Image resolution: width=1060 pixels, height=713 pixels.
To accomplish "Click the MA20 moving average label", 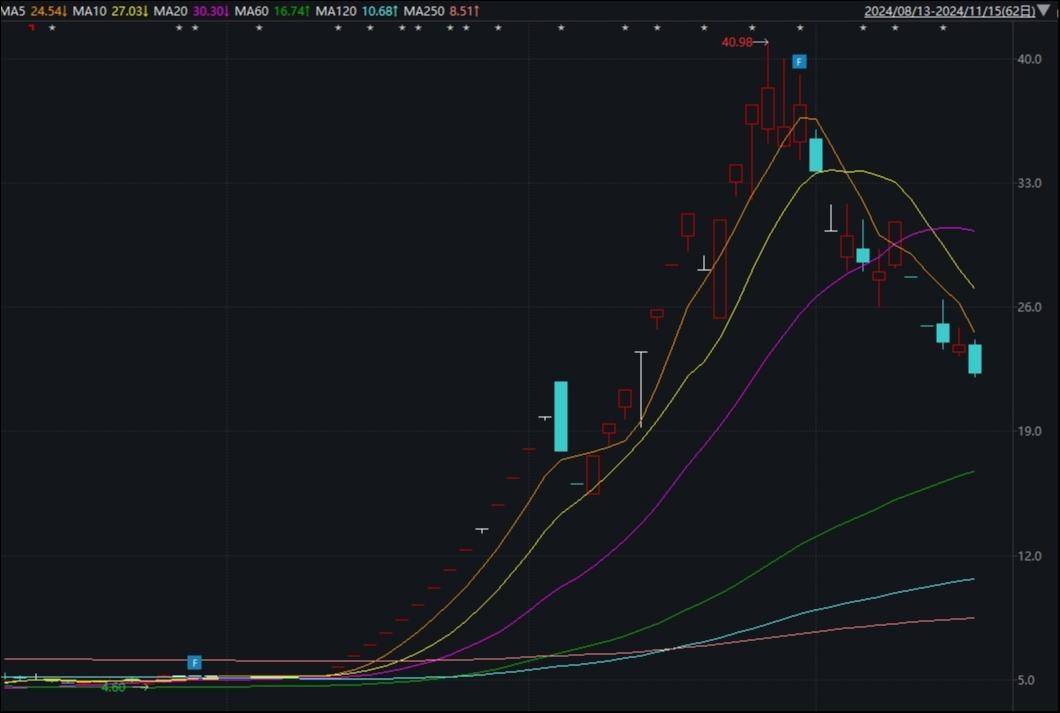I will pyautogui.click(x=169, y=11).
